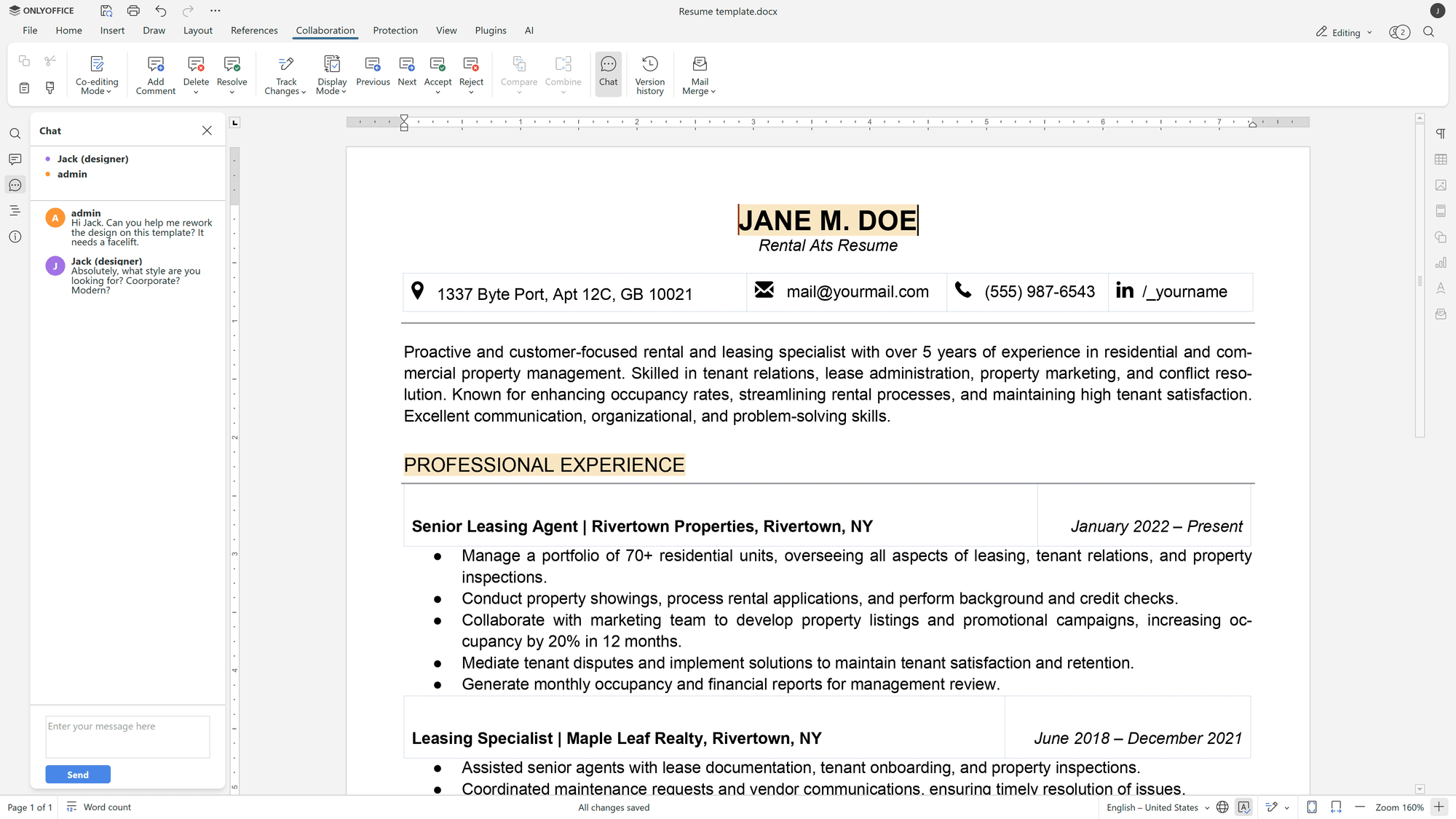Click the Save icon in title bar
Image resolution: width=1456 pixels, height=819 pixels.
click(x=106, y=11)
